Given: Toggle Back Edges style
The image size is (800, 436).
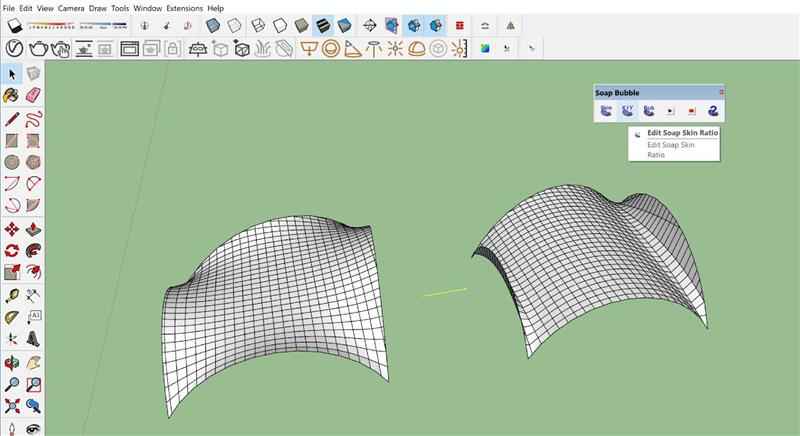Looking at the screenshot, I should (234, 25).
